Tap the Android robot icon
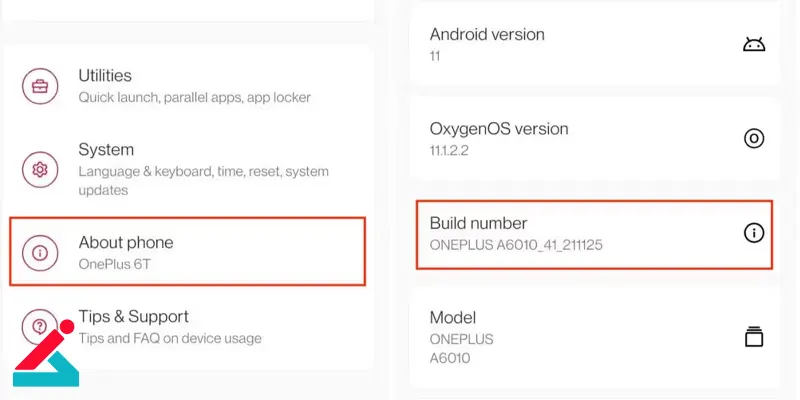Viewport: 800px width, 400px height. tap(753, 45)
